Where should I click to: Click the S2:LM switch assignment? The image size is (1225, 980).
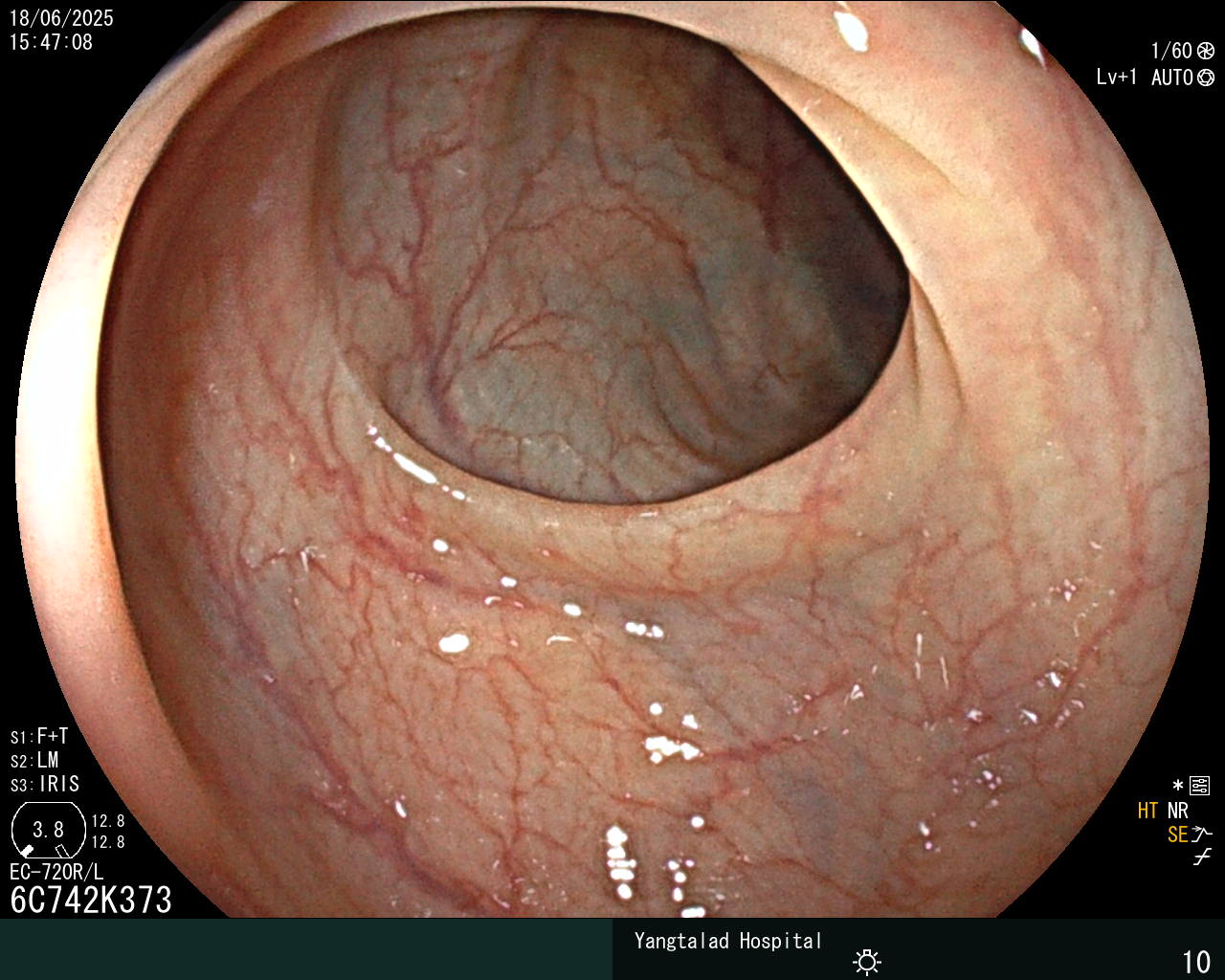(x=34, y=760)
